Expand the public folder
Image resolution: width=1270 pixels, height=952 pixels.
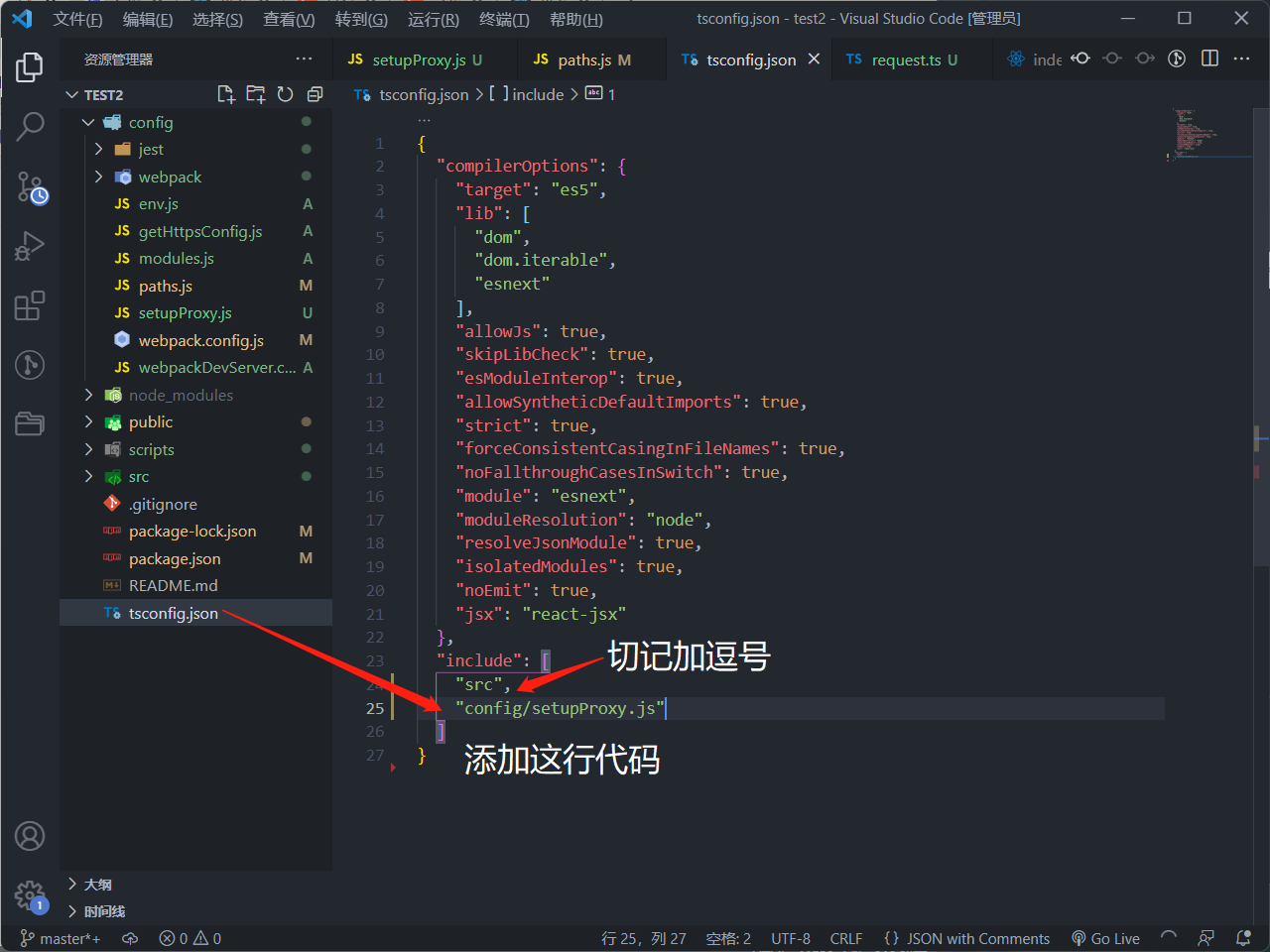(x=88, y=421)
